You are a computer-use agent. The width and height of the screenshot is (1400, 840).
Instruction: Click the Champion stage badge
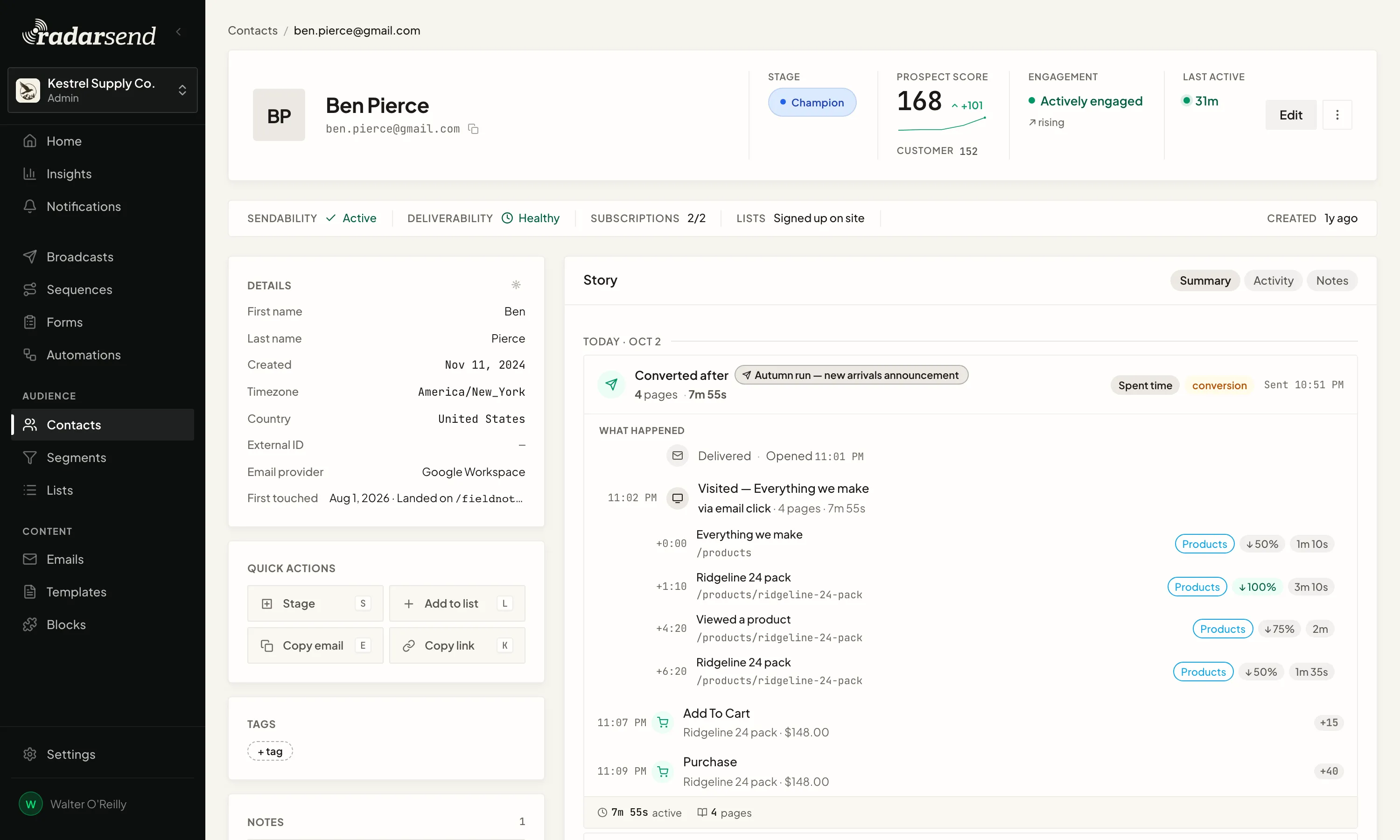(x=812, y=103)
